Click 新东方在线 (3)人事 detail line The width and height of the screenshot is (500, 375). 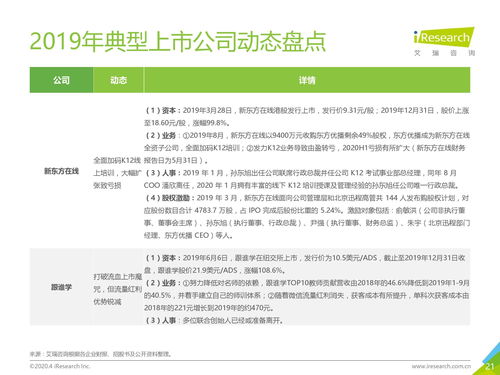pyautogui.click(x=303, y=179)
